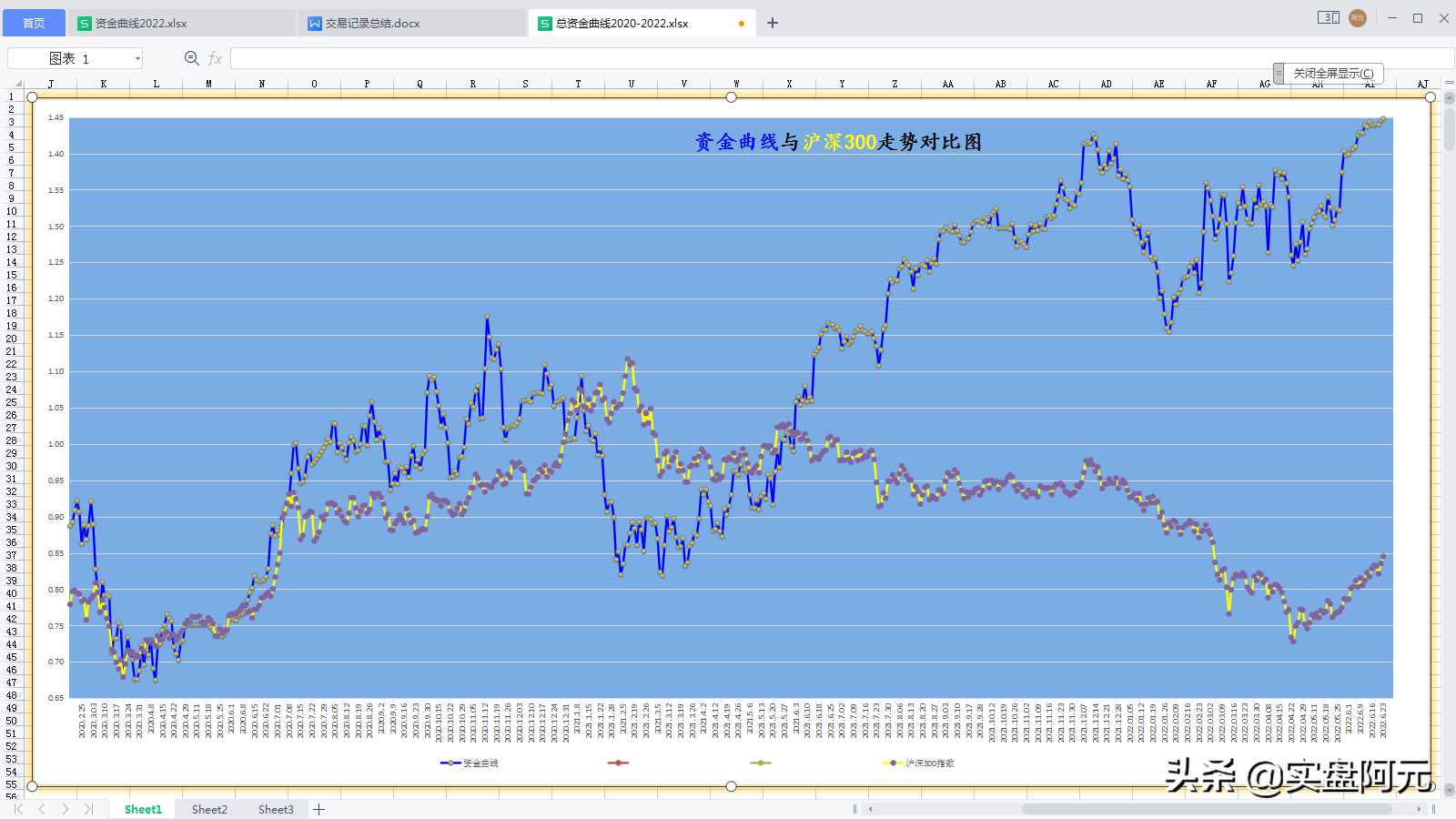Add a new document tab with plus
1456x819 pixels.
[773, 23]
